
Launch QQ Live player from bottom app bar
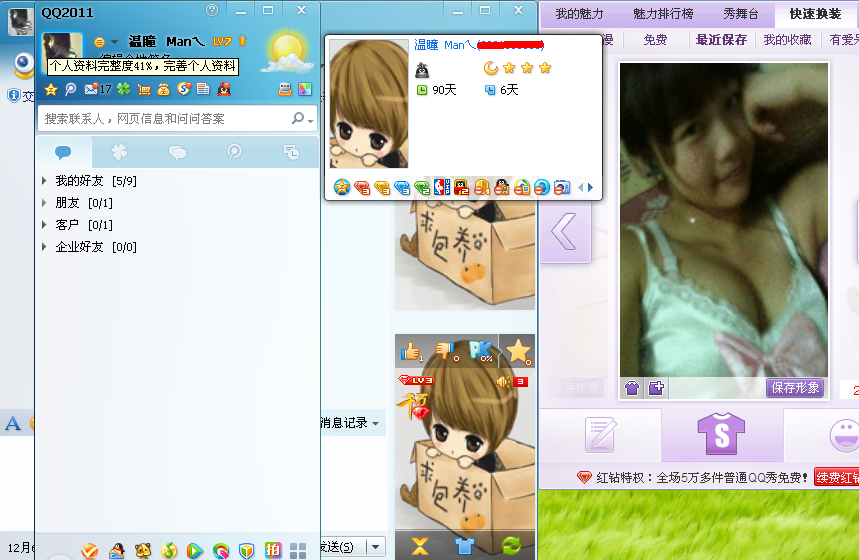point(194,550)
